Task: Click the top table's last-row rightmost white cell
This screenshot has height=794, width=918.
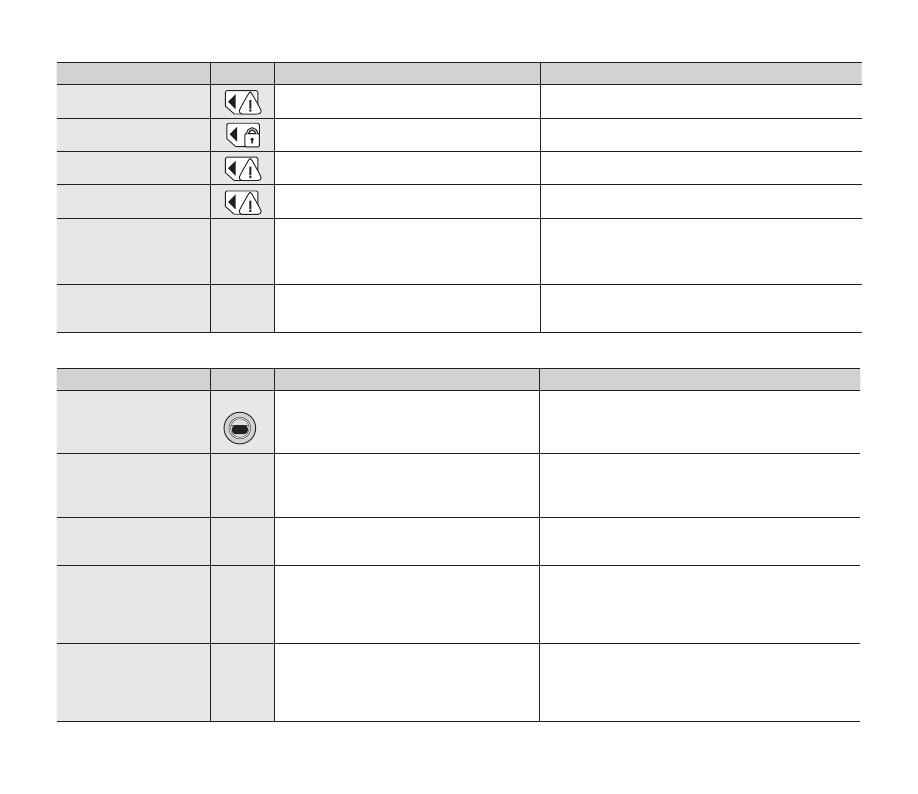Action: tap(700, 308)
